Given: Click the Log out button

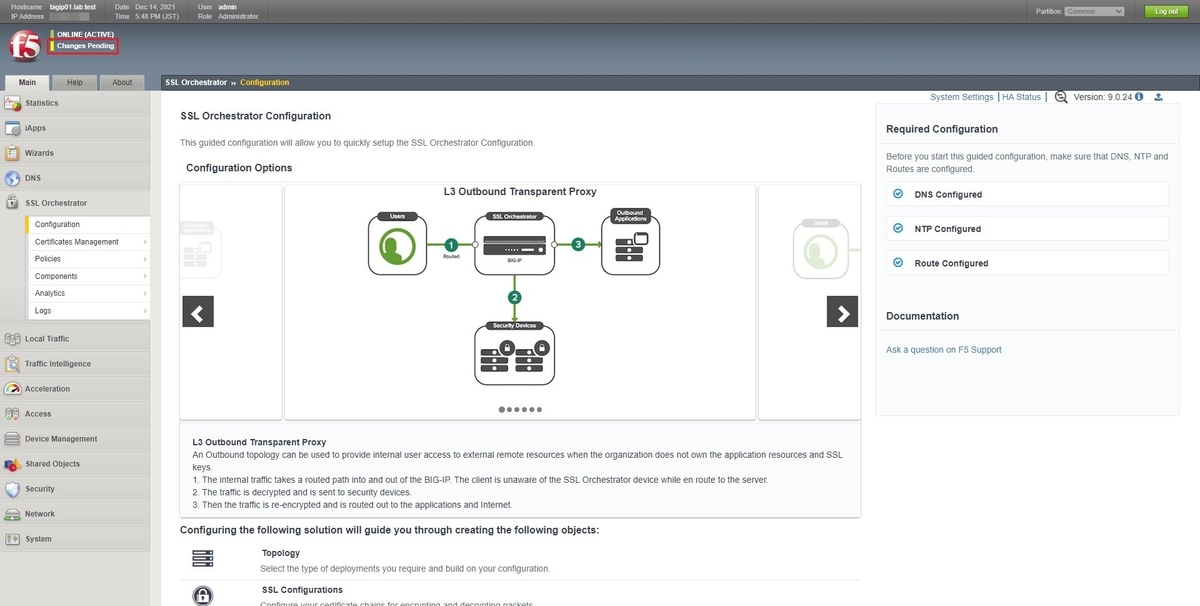Looking at the screenshot, I should pos(1166,11).
